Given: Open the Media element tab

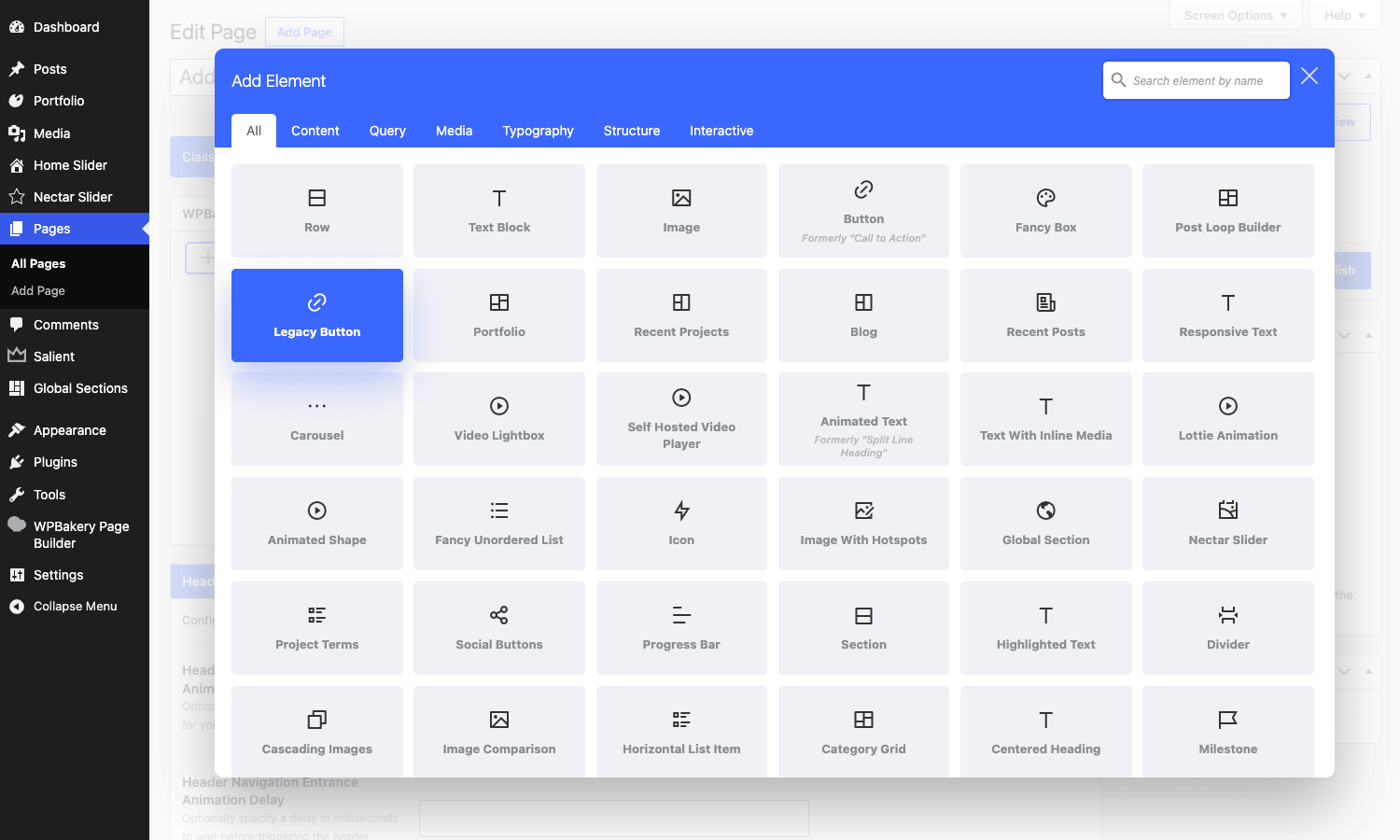Looking at the screenshot, I should (455, 131).
